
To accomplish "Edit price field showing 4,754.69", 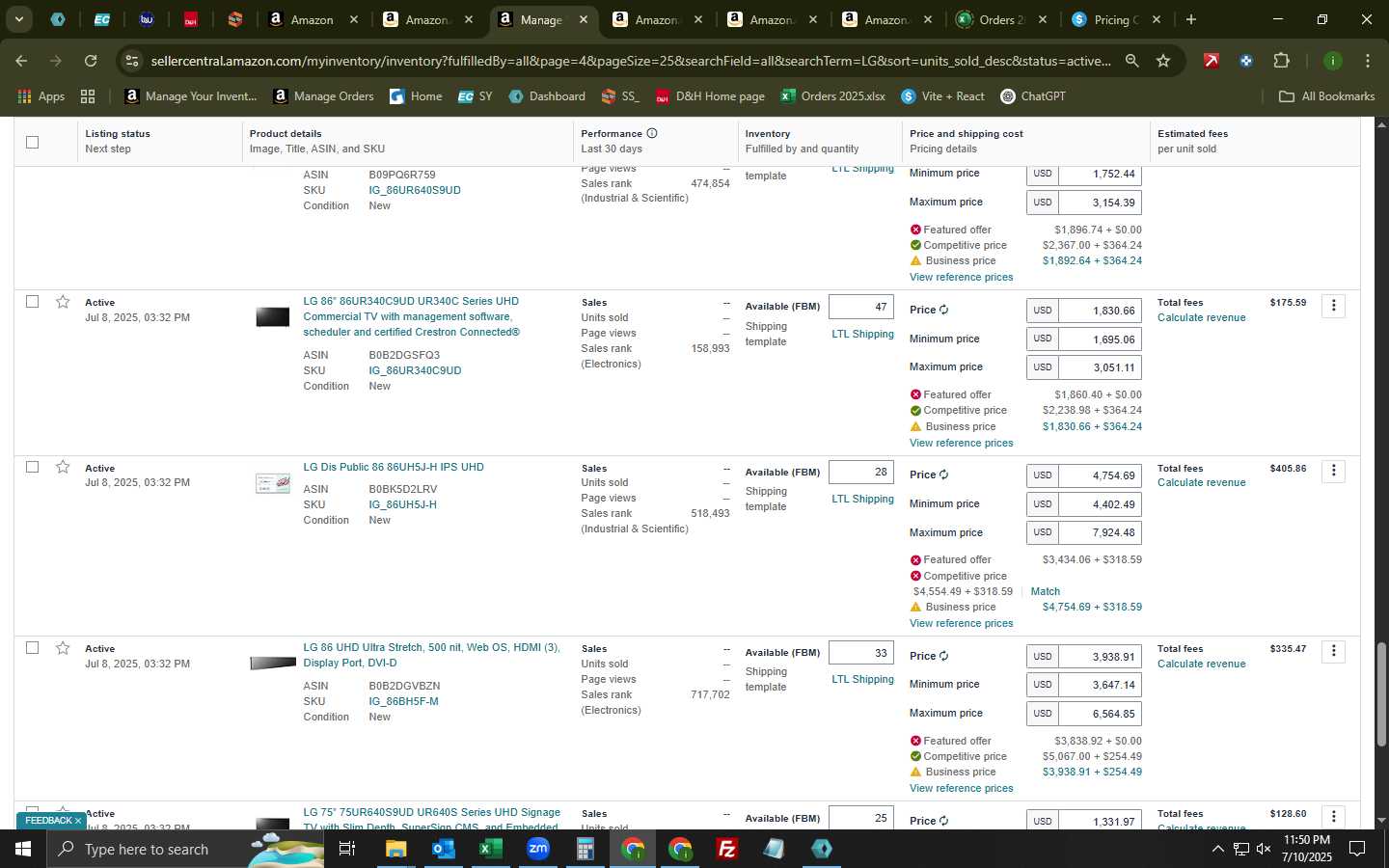I will point(1100,475).
